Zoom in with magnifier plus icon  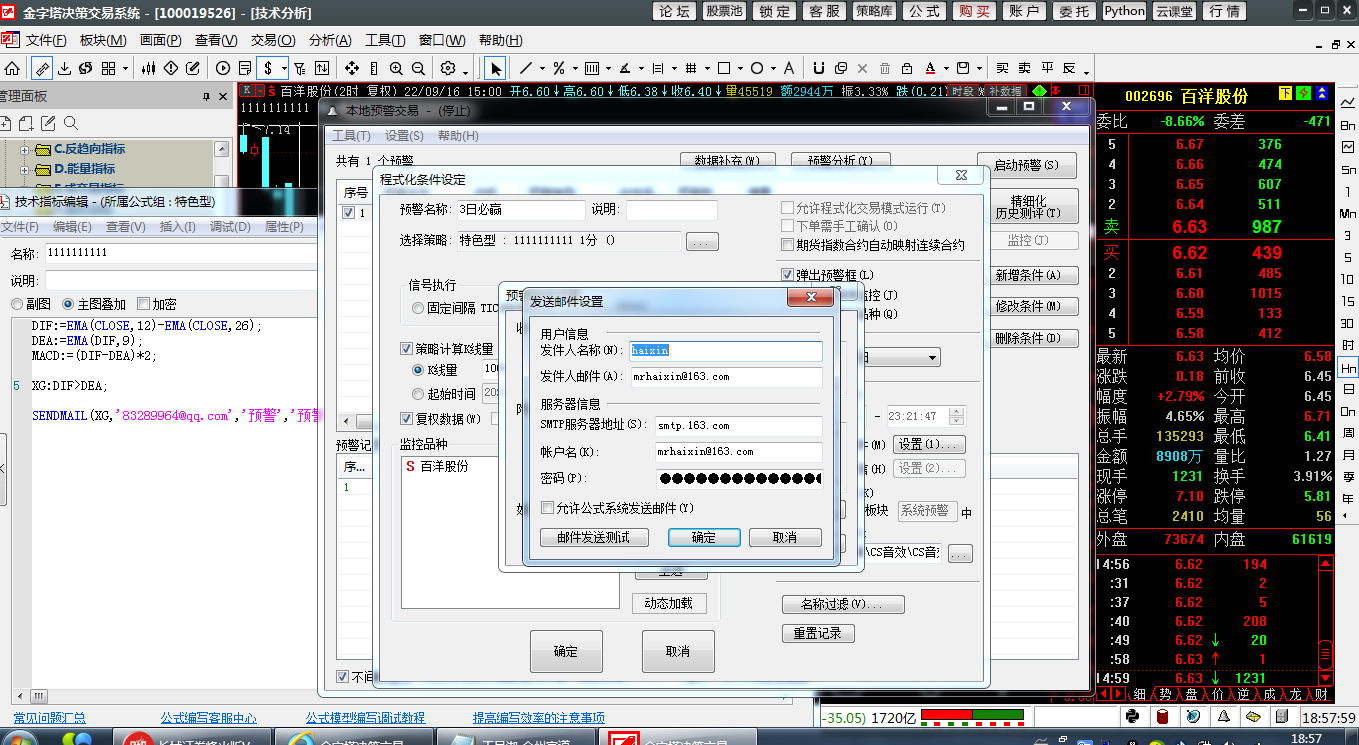click(396, 68)
